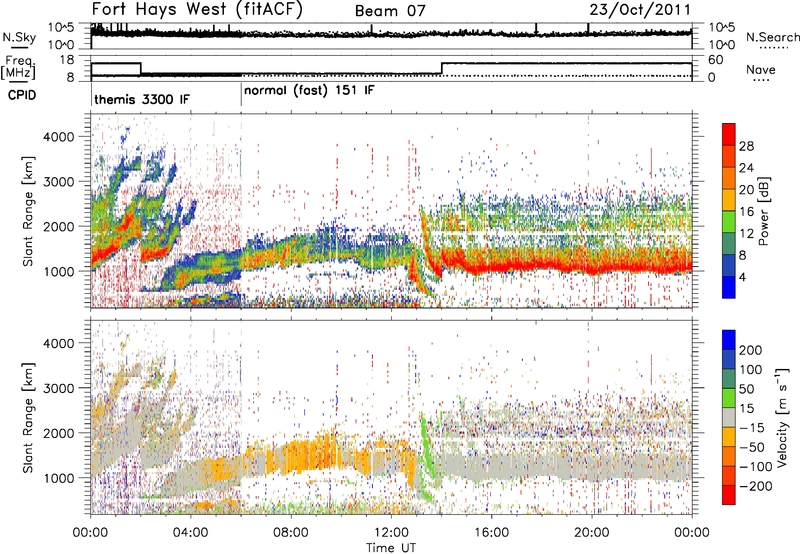
Task: Pick the Power colorbar segment between 8 and 12
Action: (x=729, y=243)
